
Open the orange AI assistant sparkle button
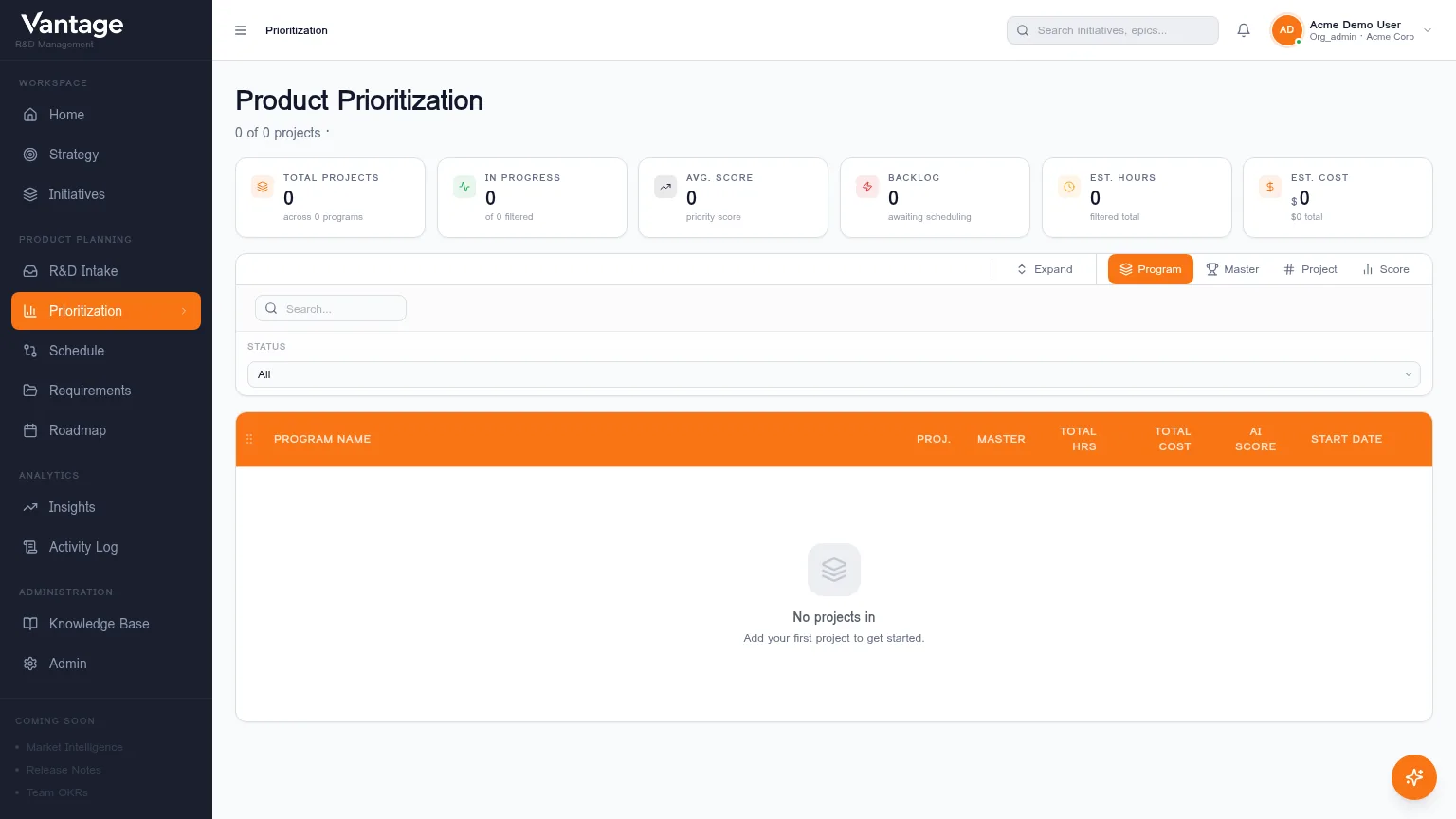1414,777
